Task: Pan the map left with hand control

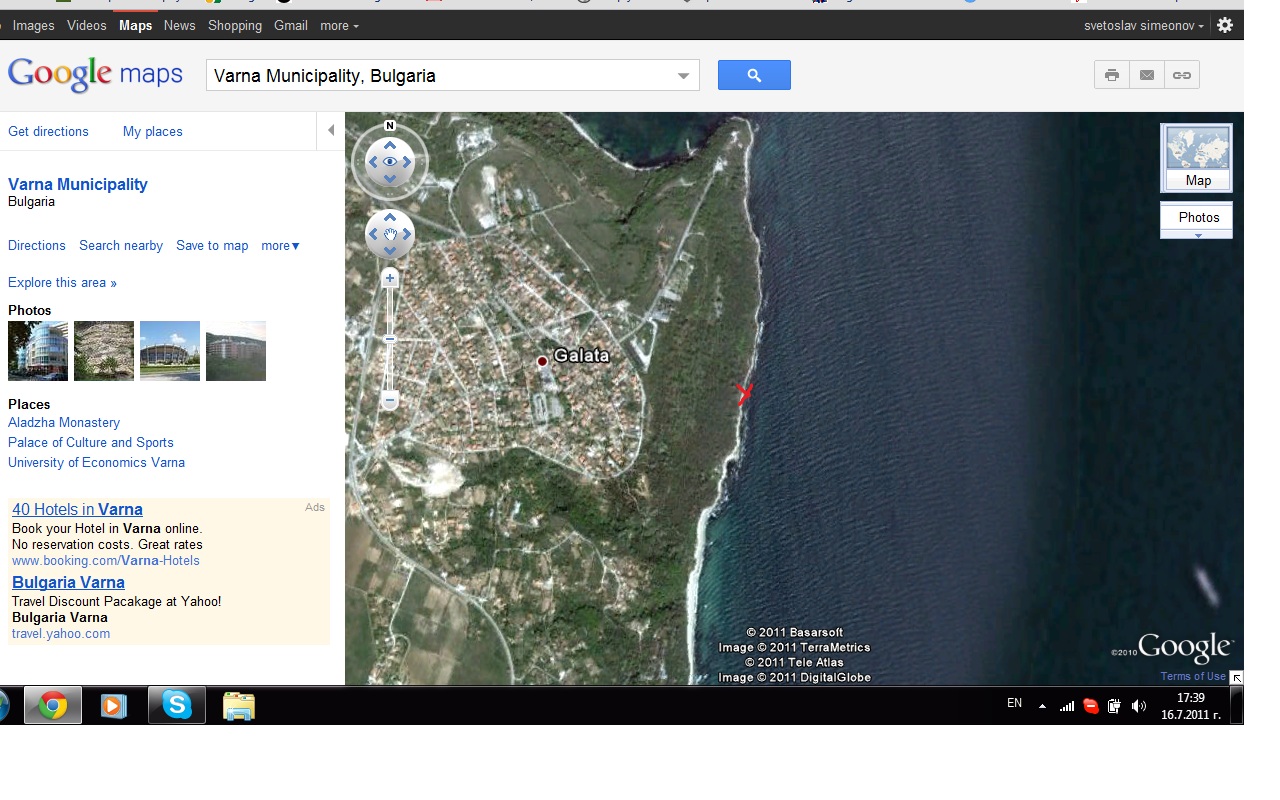Action: [373, 234]
